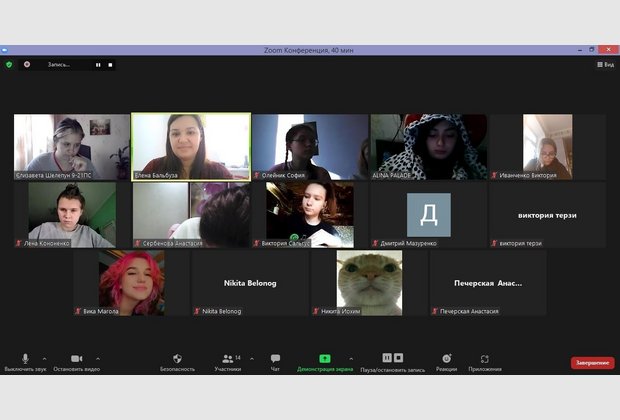Click the green encryption shield icon
Image resolution: width=620 pixels, height=420 pixels.
tap(9, 64)
